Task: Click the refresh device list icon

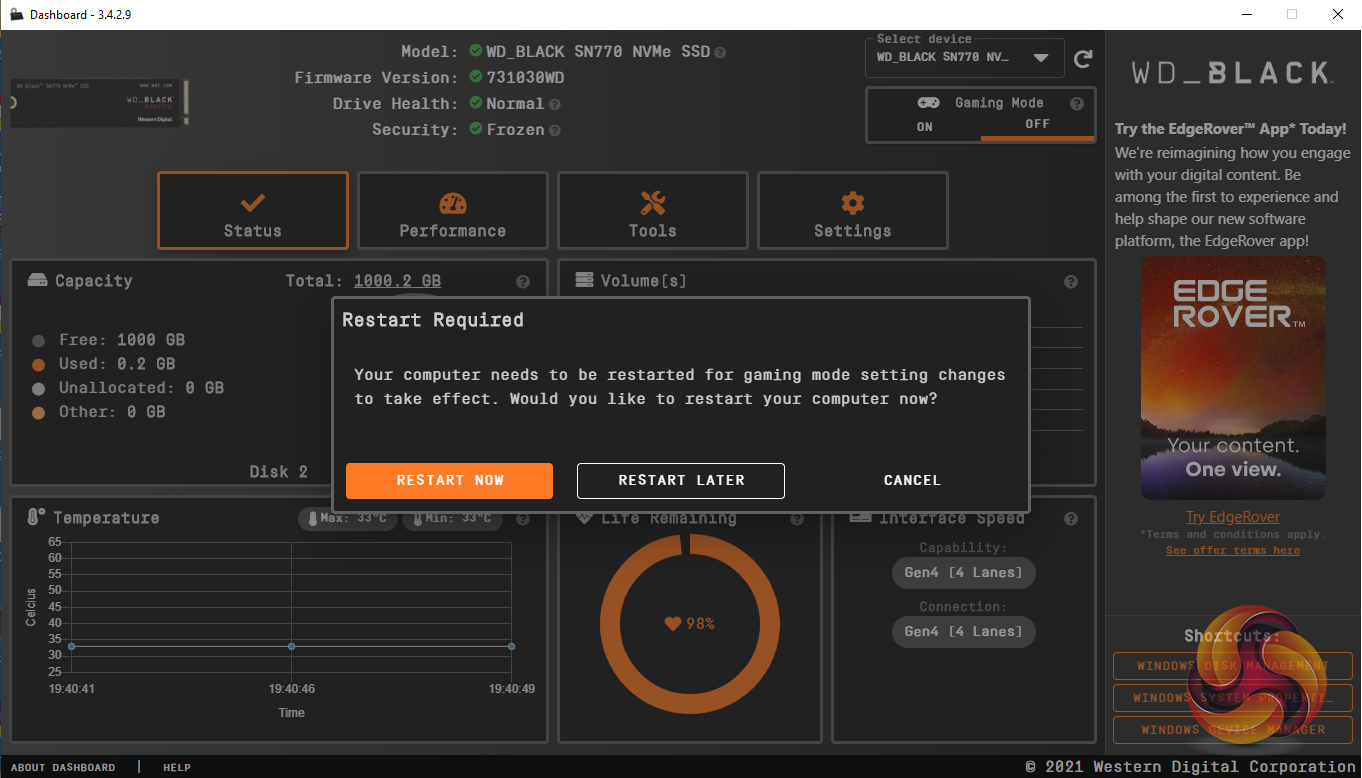Action: 1083,59
